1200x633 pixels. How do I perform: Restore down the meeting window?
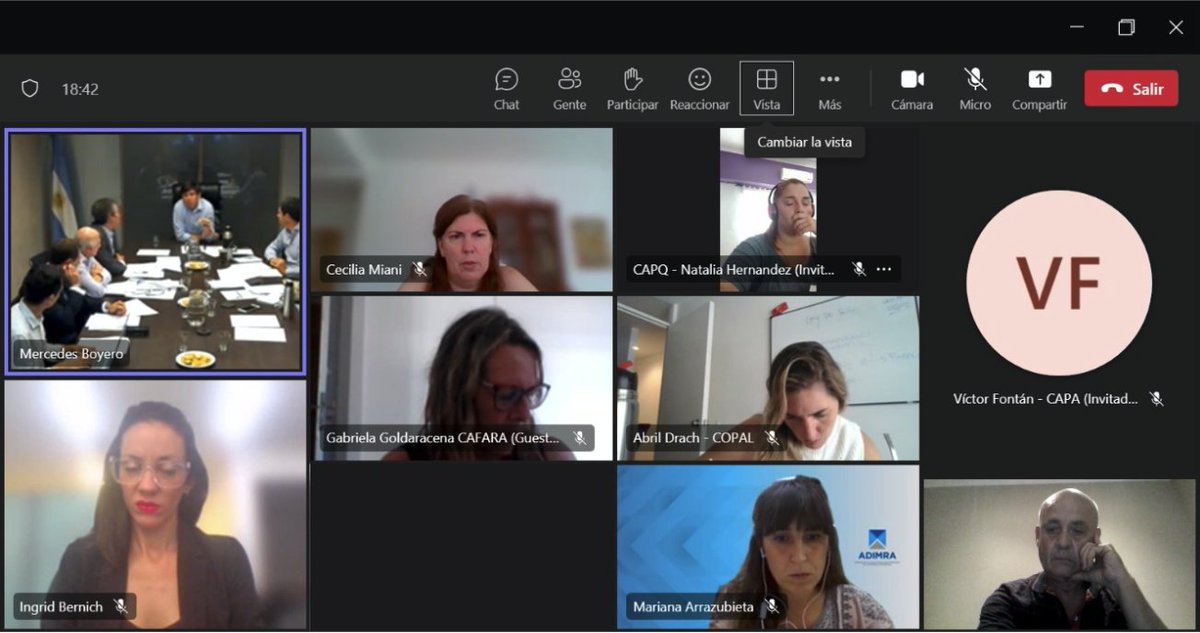1126,27
